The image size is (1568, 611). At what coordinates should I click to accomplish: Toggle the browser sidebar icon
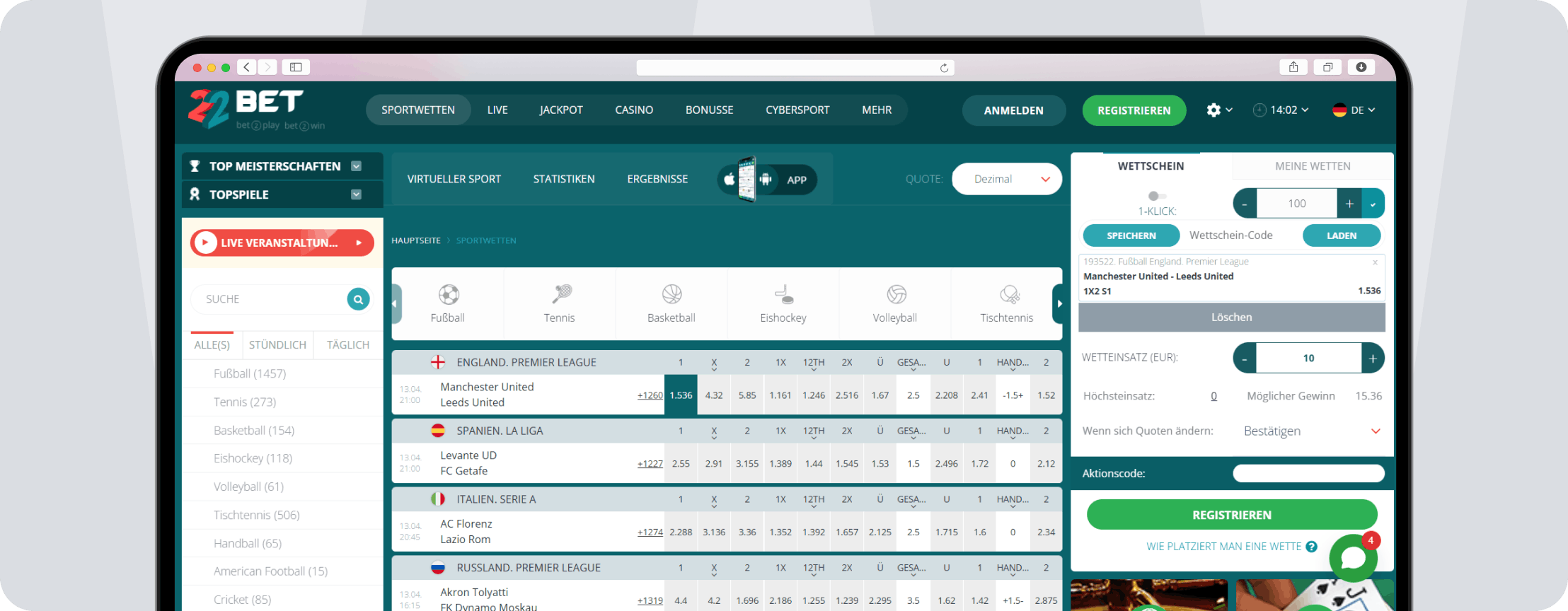(x=296, y=67)
